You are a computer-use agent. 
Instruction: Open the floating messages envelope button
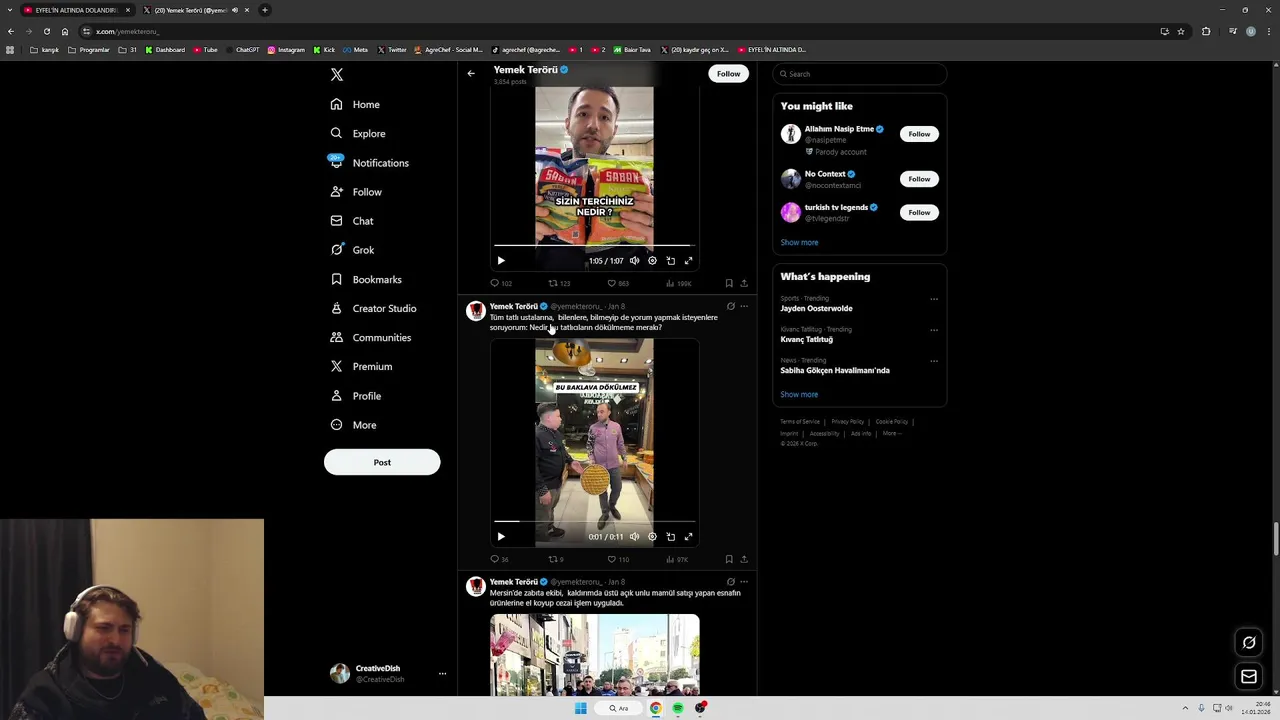coord(1249,677)
